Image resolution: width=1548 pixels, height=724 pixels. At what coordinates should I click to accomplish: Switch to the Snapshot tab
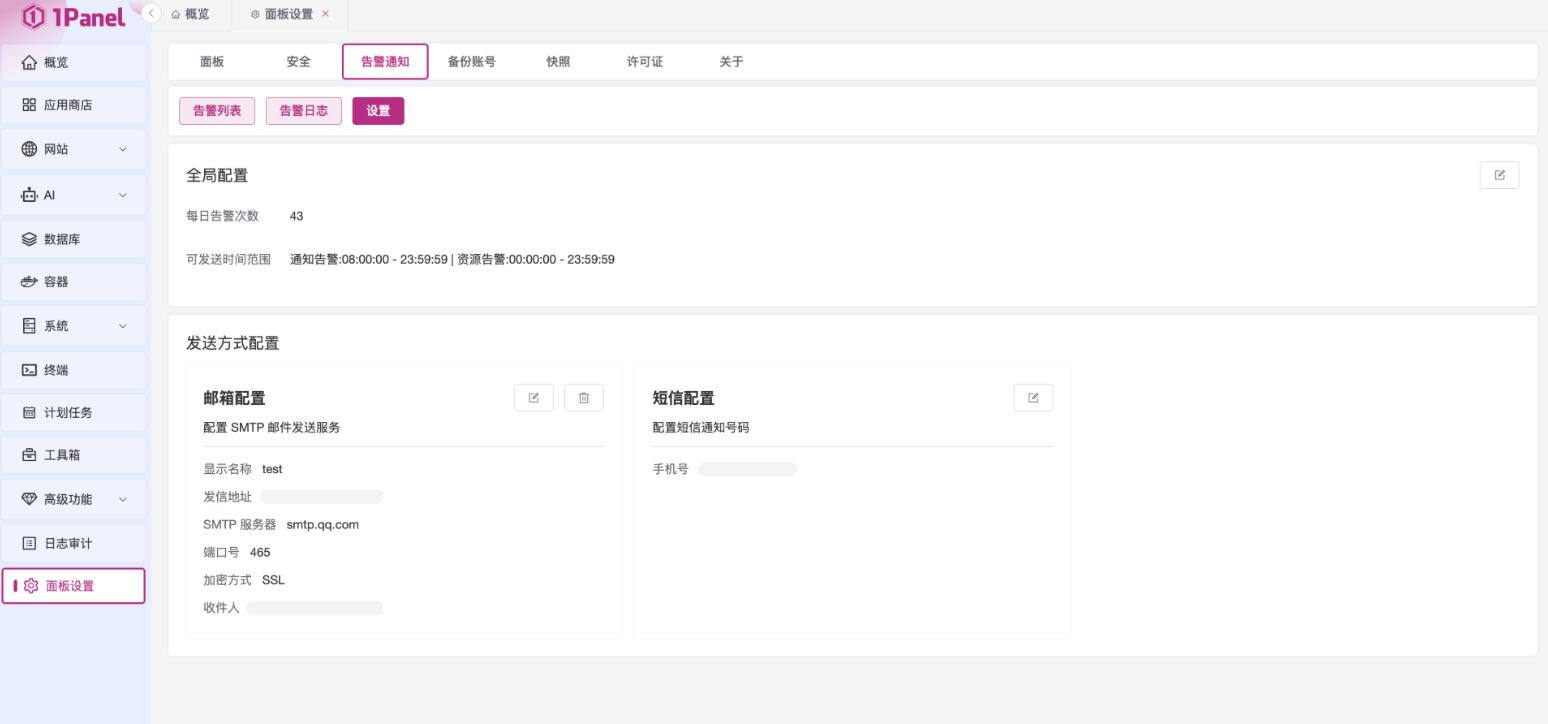(558, 62)
